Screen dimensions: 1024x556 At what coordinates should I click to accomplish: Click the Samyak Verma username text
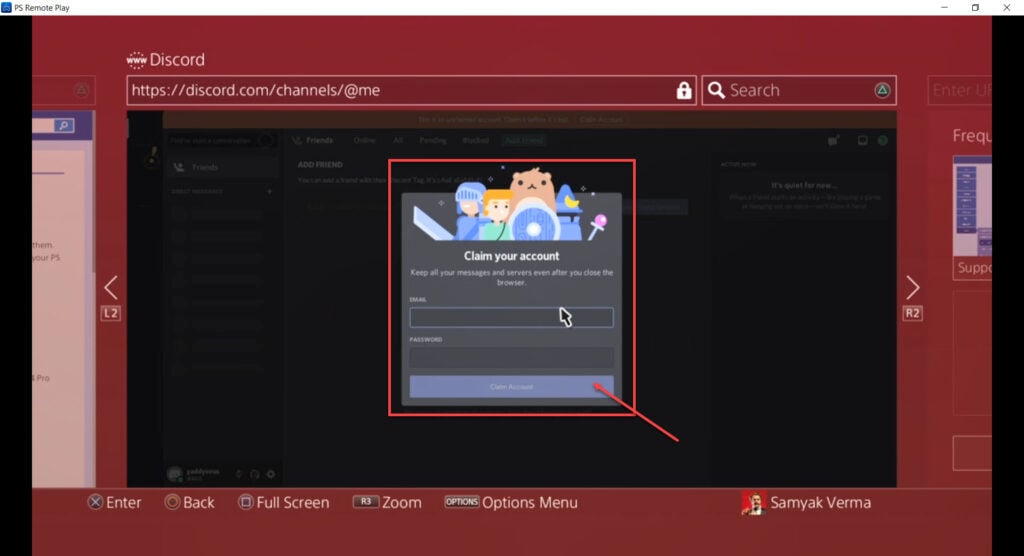coord(820,502)
